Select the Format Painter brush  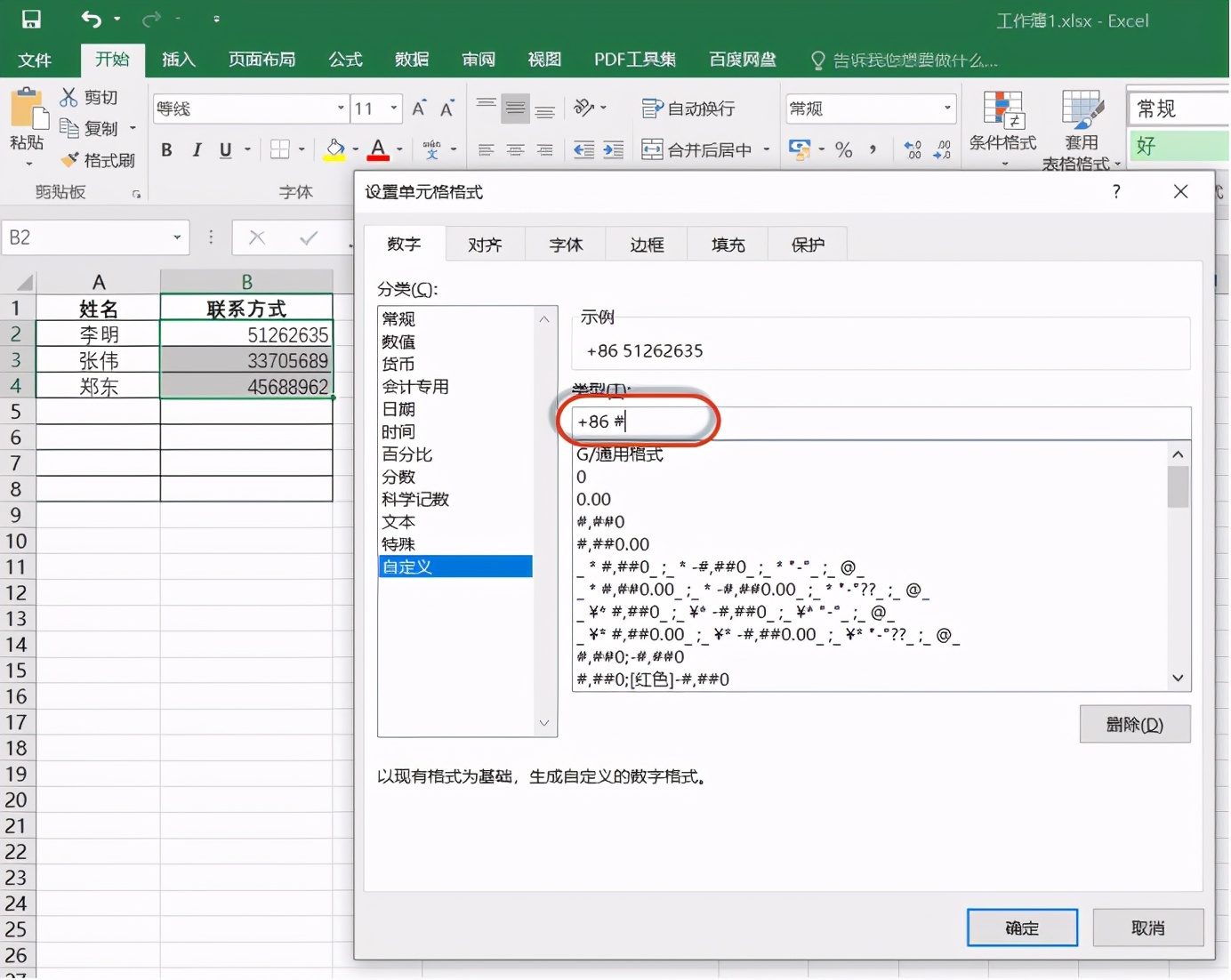point(68,160)
